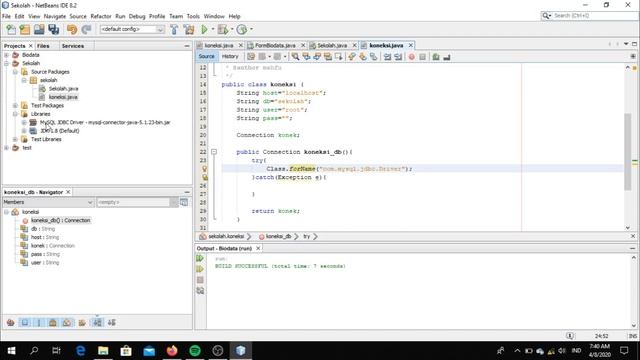640x360 pixels.
Task: Expand the Biodata project node
Action: (6, 55)
